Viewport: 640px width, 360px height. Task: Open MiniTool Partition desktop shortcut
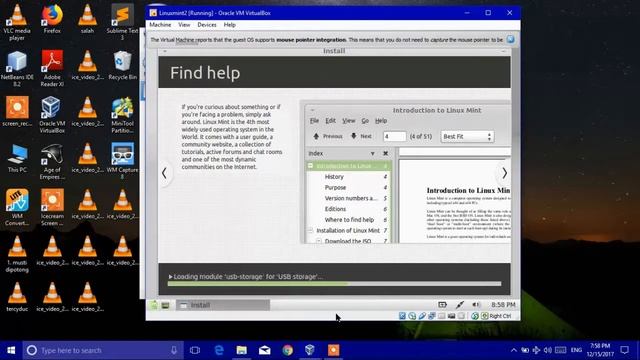click(x=122, y=115)
